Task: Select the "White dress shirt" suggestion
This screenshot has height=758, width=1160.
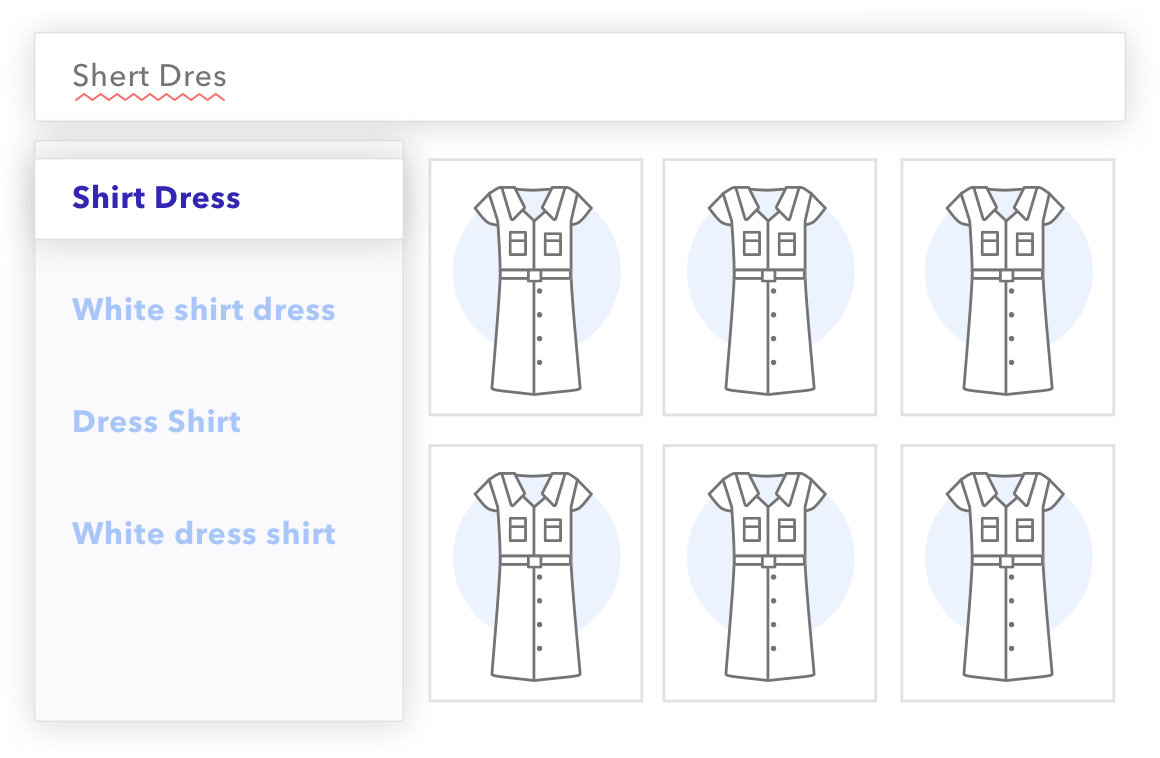Action: click(204, 534)
